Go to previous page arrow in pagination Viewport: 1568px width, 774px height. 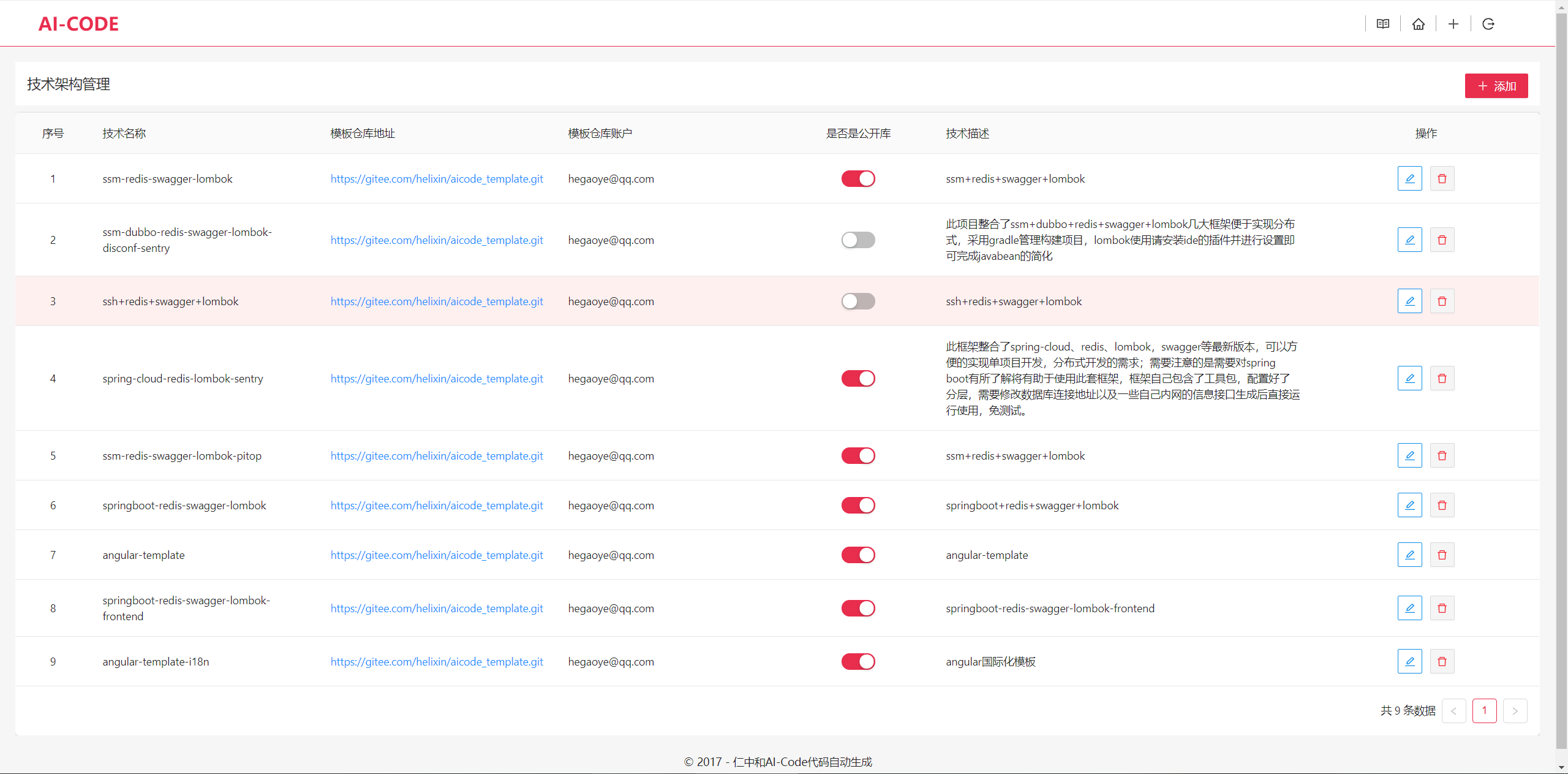click(1453, 711)
